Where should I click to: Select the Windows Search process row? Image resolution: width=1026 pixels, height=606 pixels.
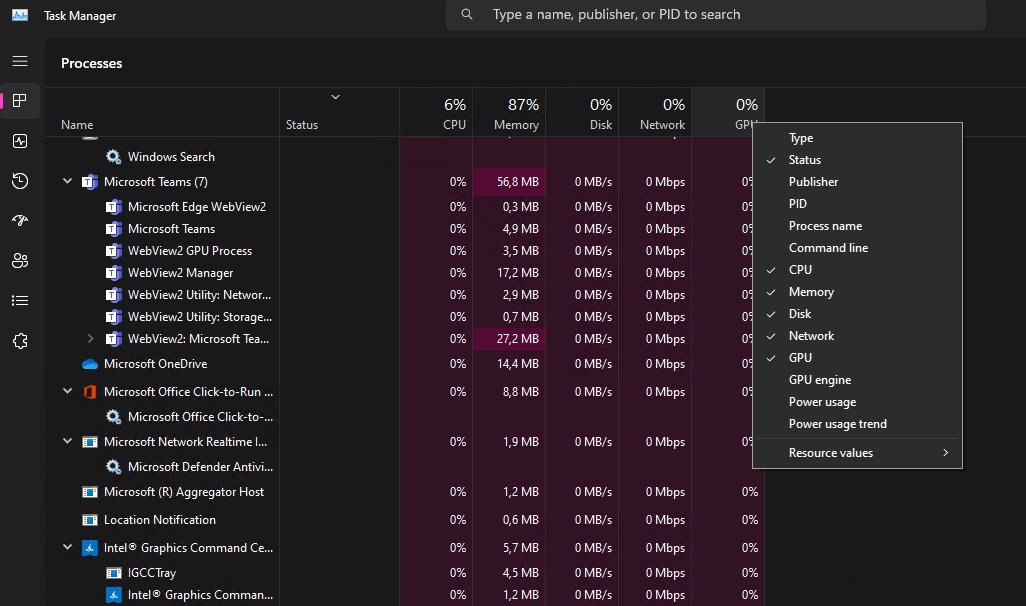coord(404,156)
